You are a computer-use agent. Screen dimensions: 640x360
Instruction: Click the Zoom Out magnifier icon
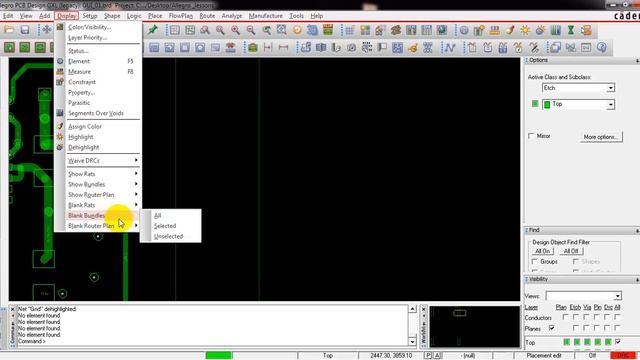click(251, 30)
